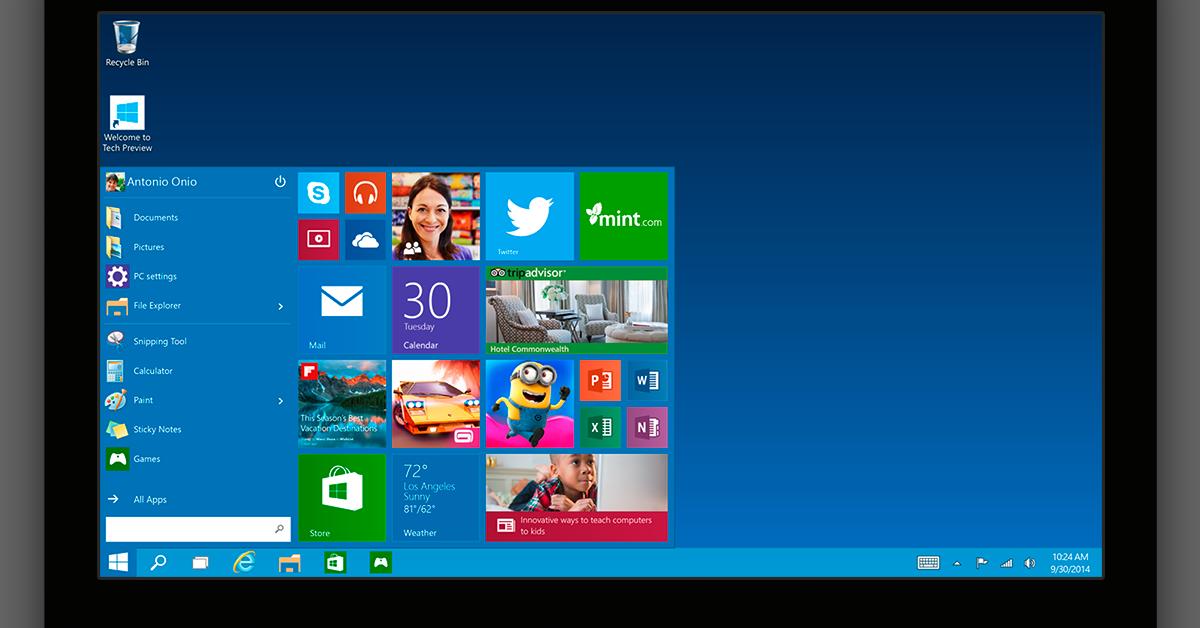The height and width of the screenshot is (628, 1200).
Task: Open the touch keyboard from system tray
Action: (x=928, y=563)
